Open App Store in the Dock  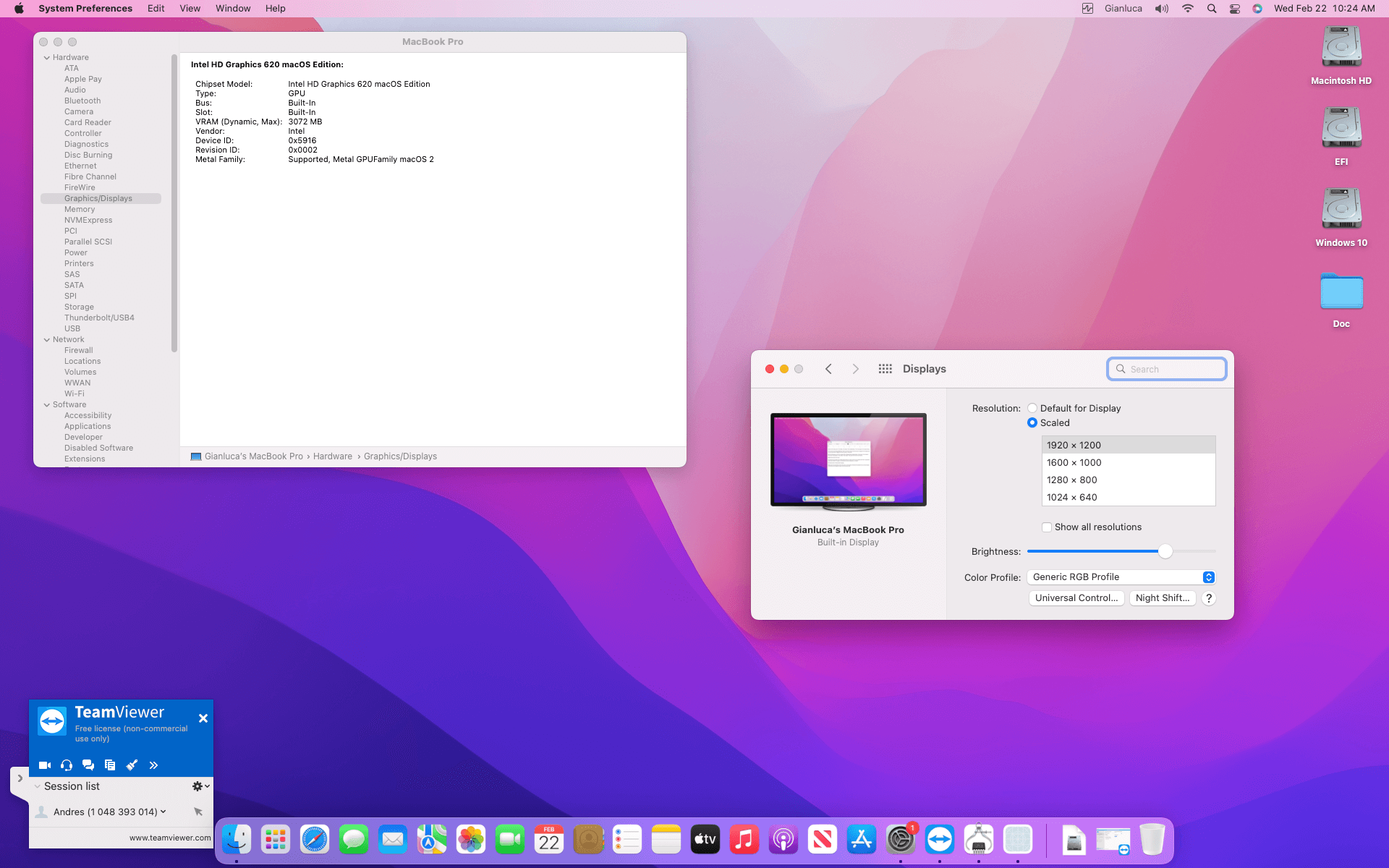tap(862, 840)
